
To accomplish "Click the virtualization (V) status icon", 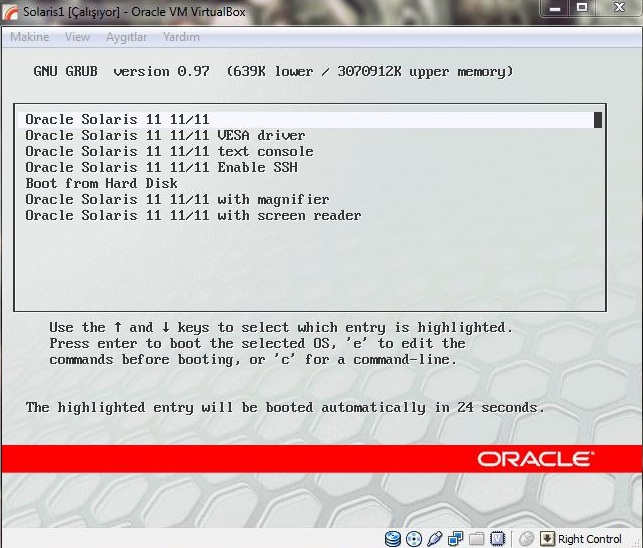I will pos(497,539).
